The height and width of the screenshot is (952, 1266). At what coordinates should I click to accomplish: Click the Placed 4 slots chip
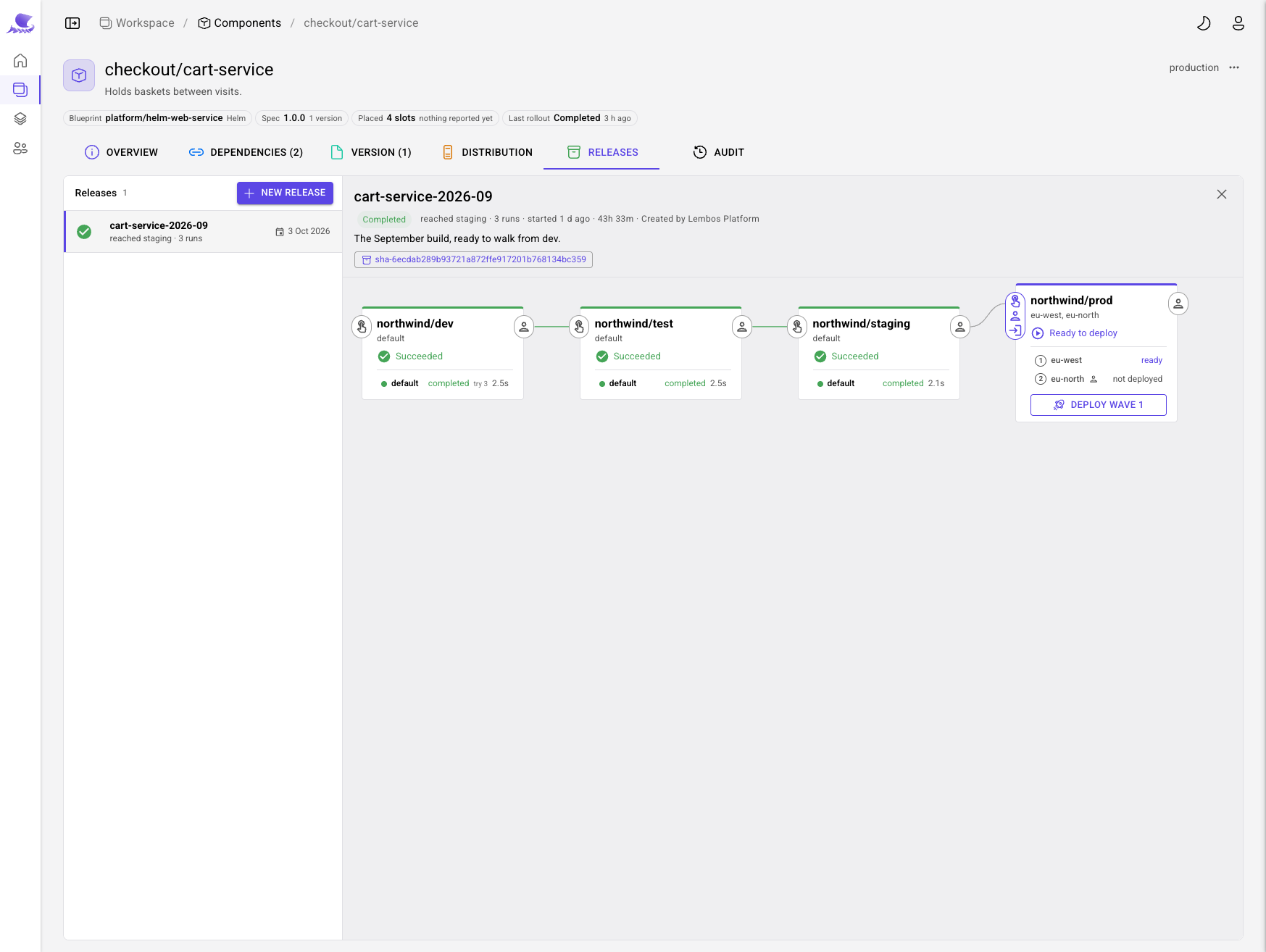pos(425,118)
